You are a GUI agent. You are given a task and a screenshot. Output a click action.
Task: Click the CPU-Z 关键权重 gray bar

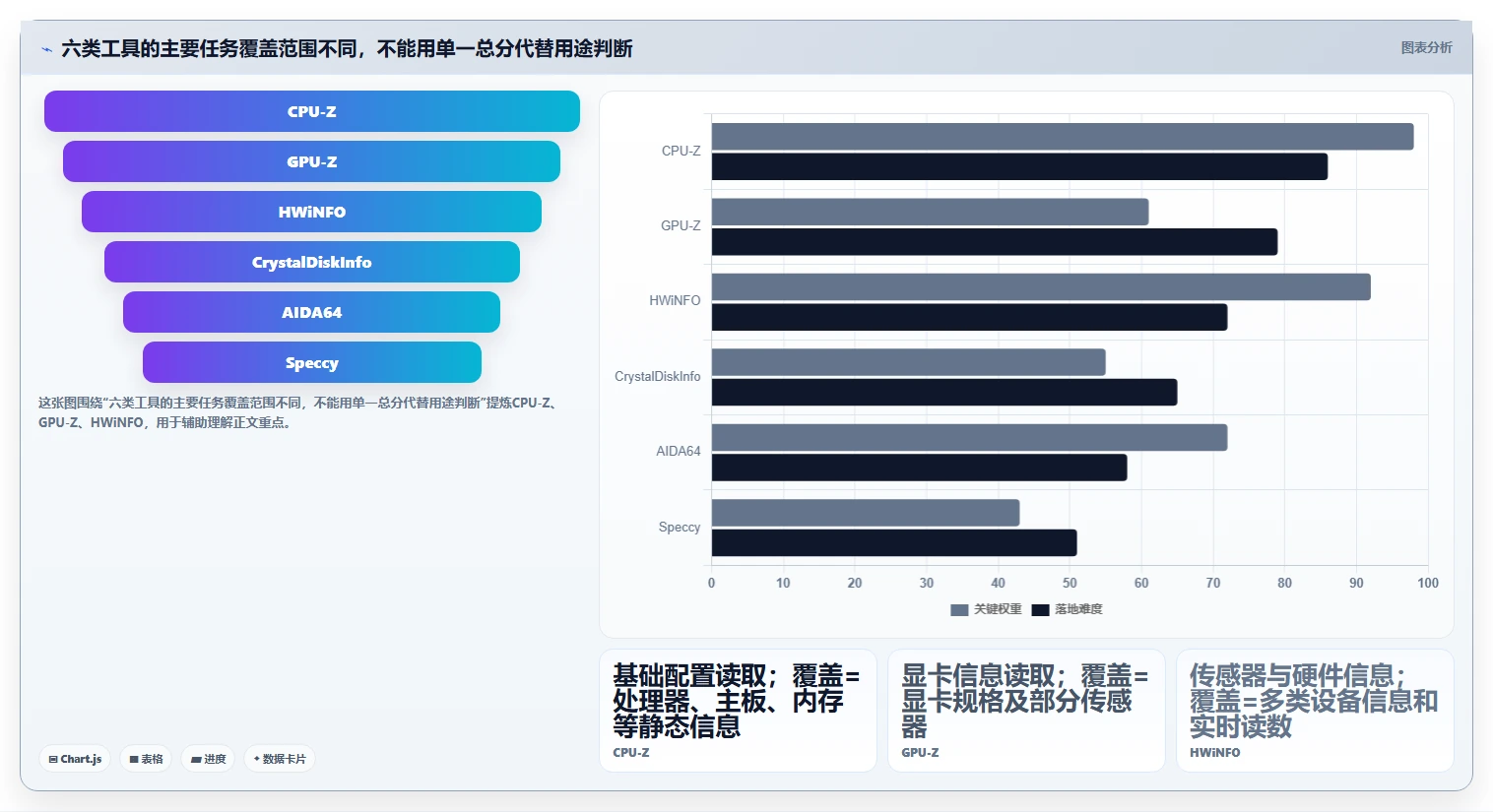pos(1063,137)
